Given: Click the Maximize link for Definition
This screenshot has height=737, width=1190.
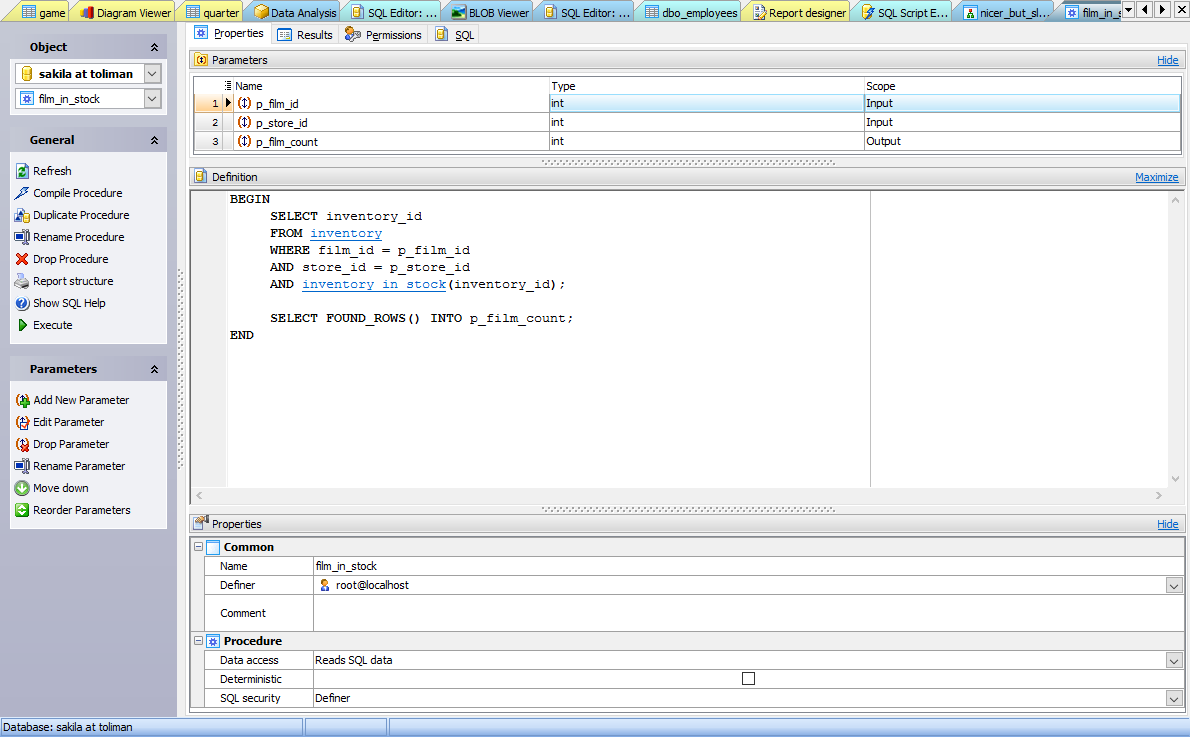Looking at the screenshot, I should tap(1156, 177).
